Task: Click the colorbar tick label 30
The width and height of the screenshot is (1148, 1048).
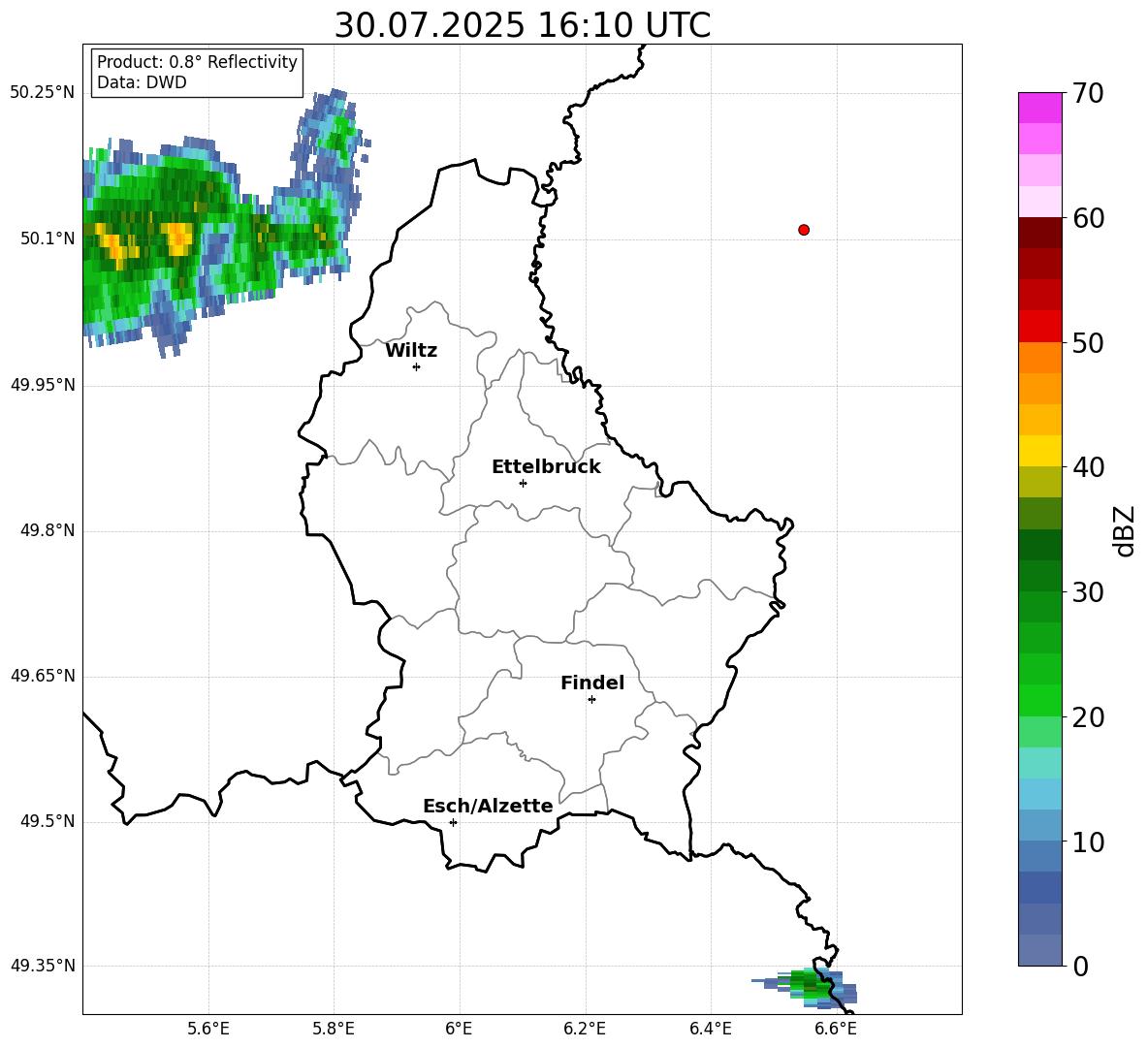Action: [x=1088, y=592]
